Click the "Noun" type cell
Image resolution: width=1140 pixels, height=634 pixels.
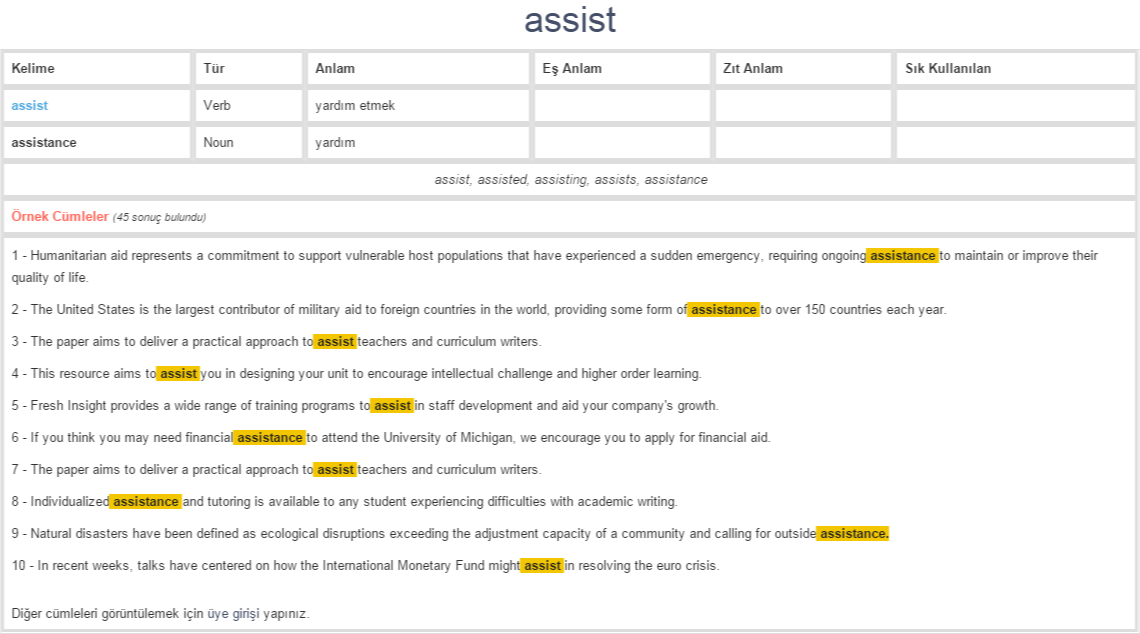218,142
